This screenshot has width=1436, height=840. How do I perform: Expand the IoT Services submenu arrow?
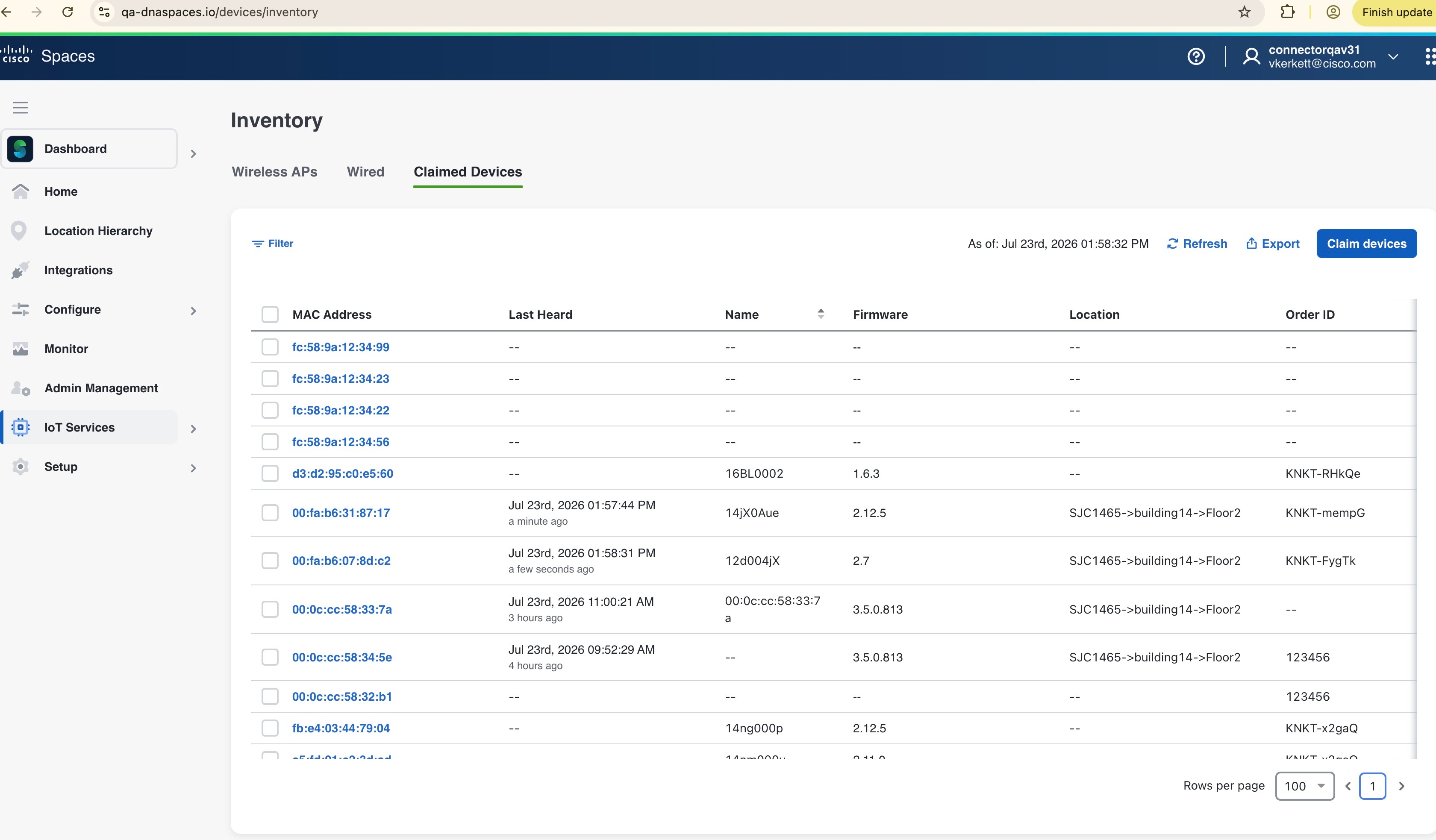193,429
